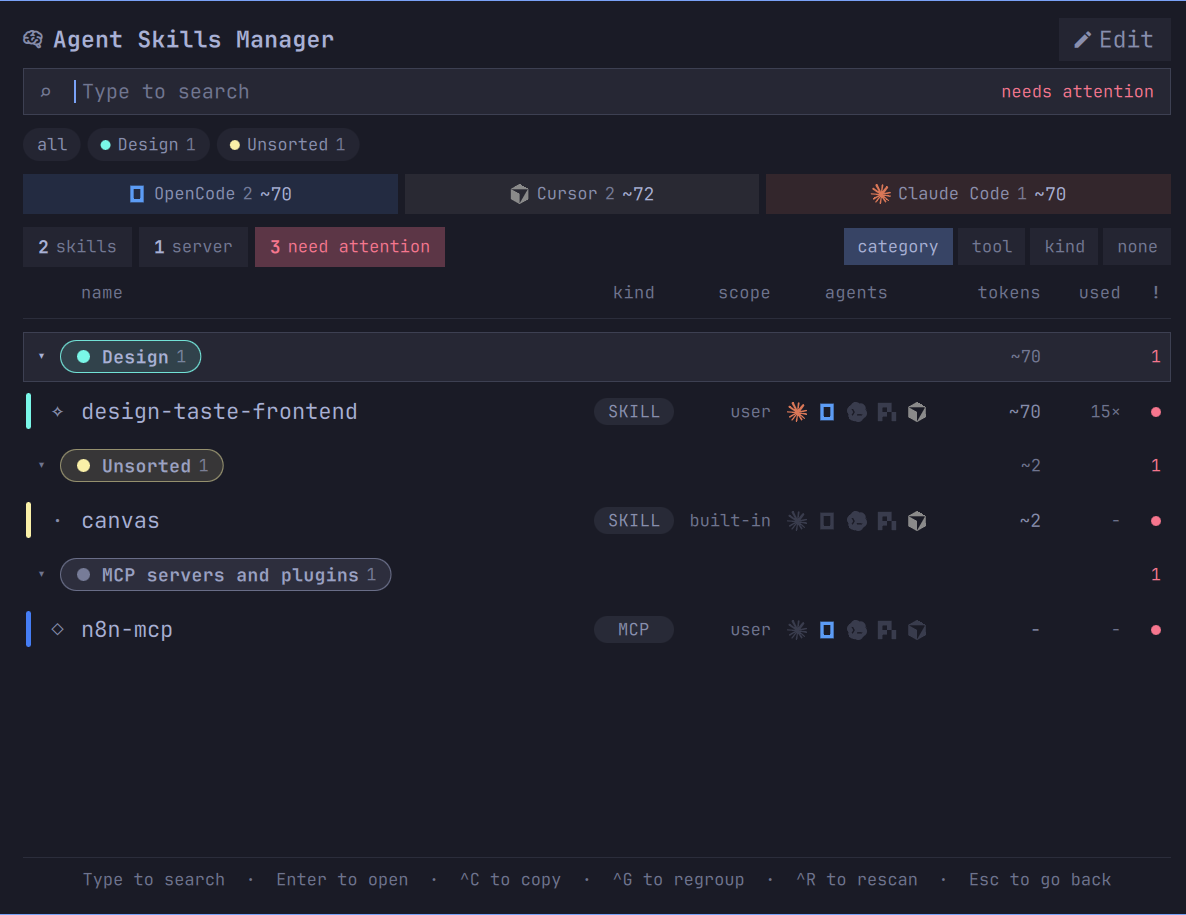Toggle Claude starburst agent for design-taste-frontend
1186x915 pixels.
pyautogui.click(x=797, y=412)
